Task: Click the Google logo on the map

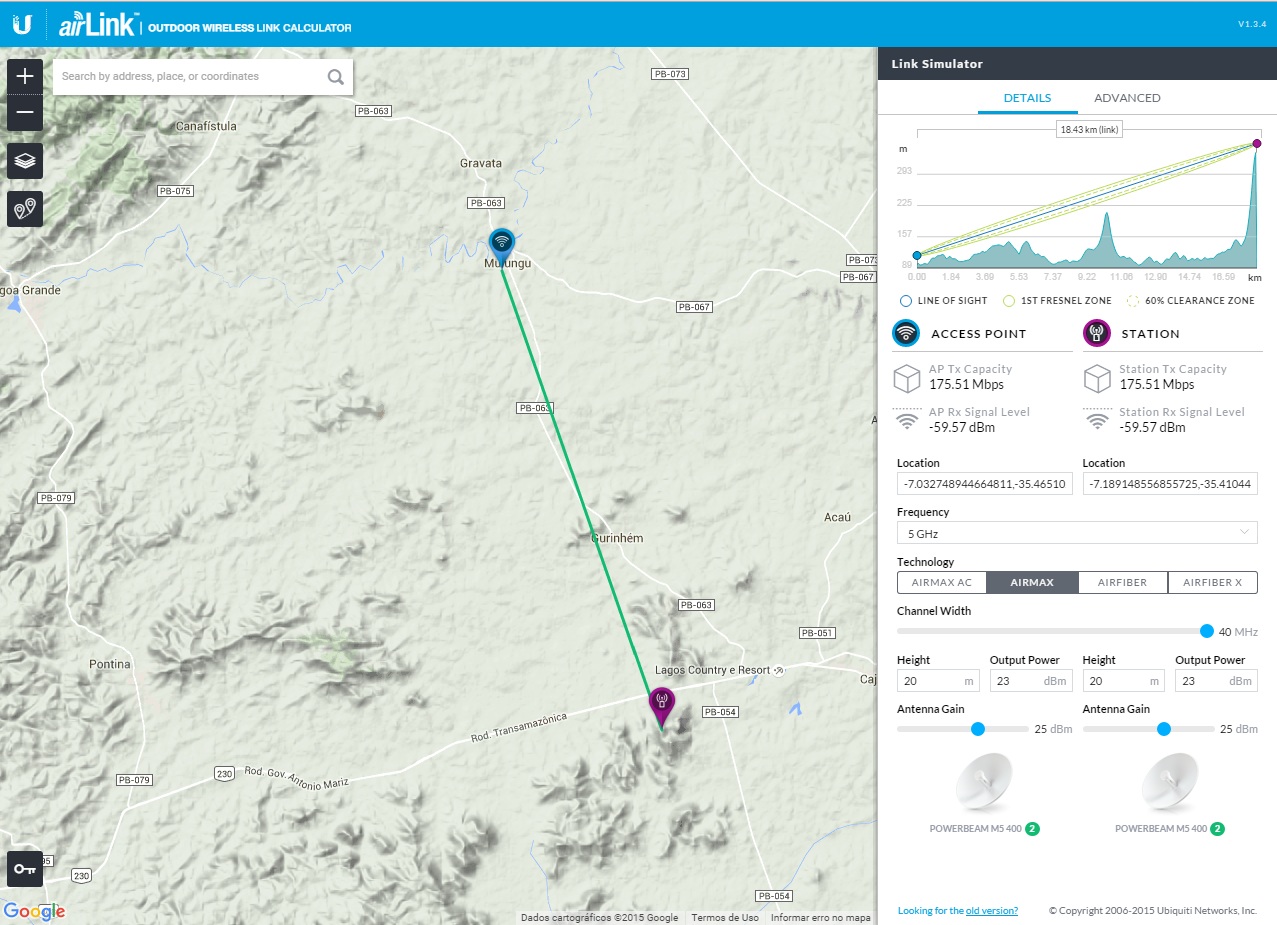Action: 34,911
